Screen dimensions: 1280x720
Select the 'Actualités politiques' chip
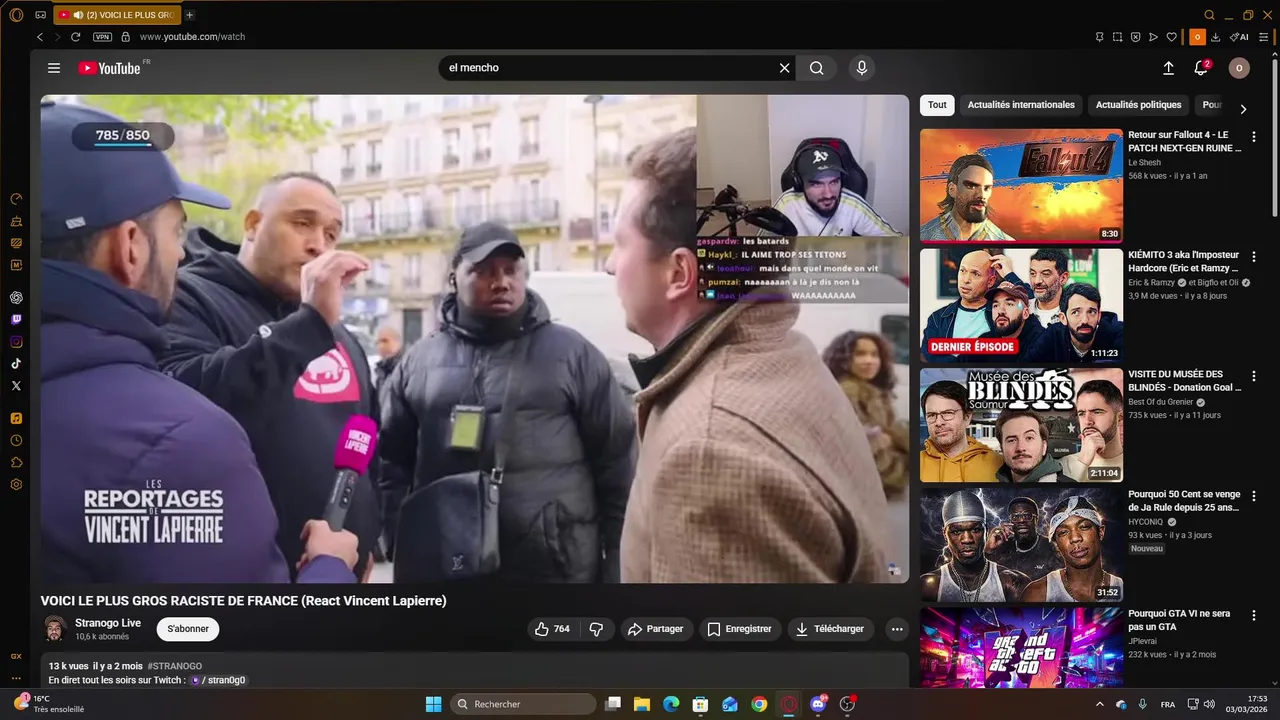[1138, 105]
